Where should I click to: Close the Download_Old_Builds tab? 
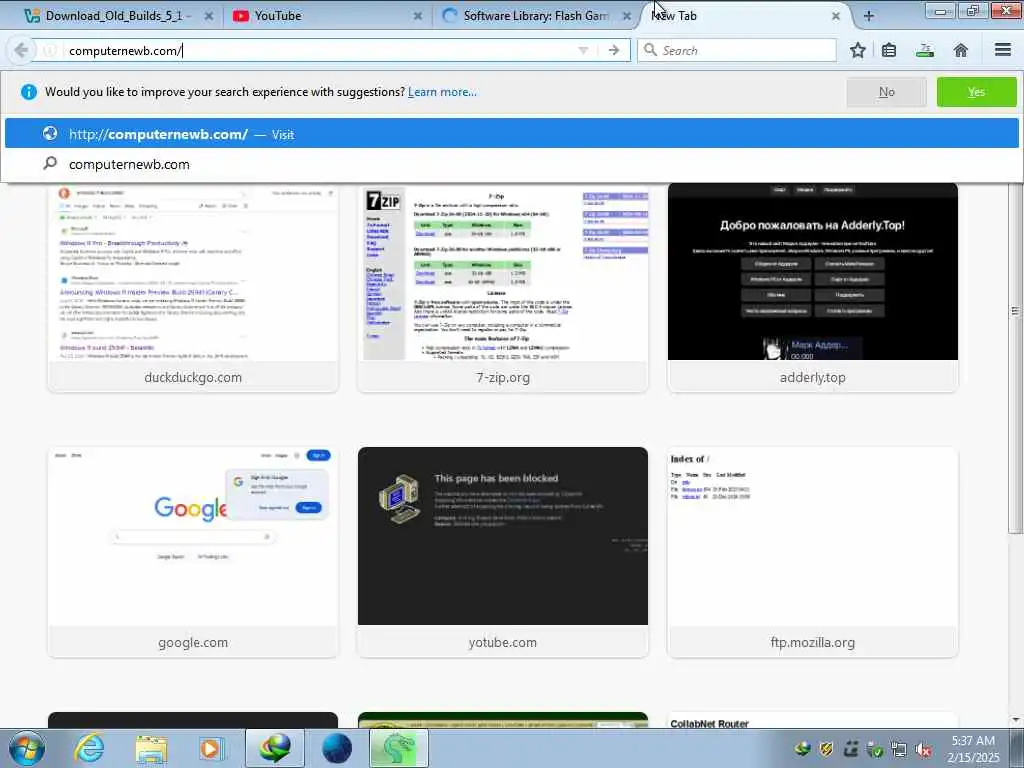(x=208, y=16)
